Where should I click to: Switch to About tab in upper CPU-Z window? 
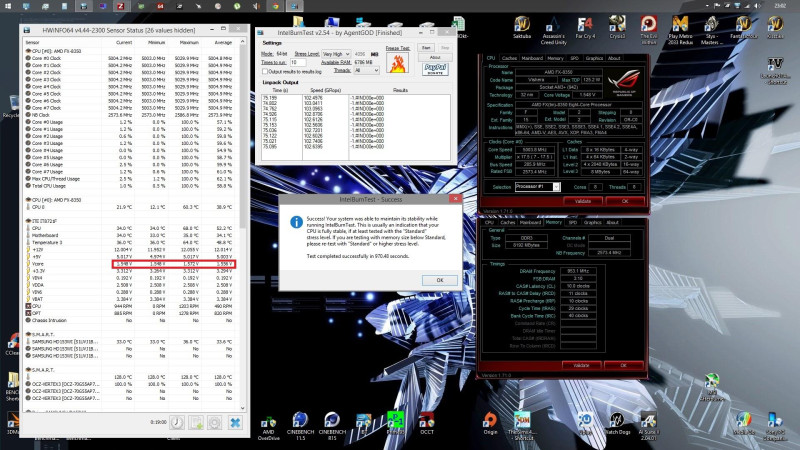614,58
